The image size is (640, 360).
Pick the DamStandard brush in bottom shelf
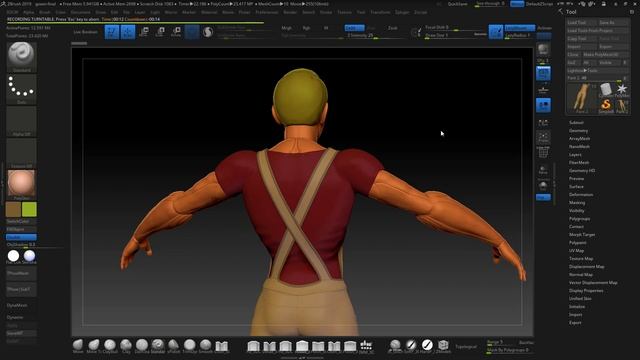[x=142, y=346]
